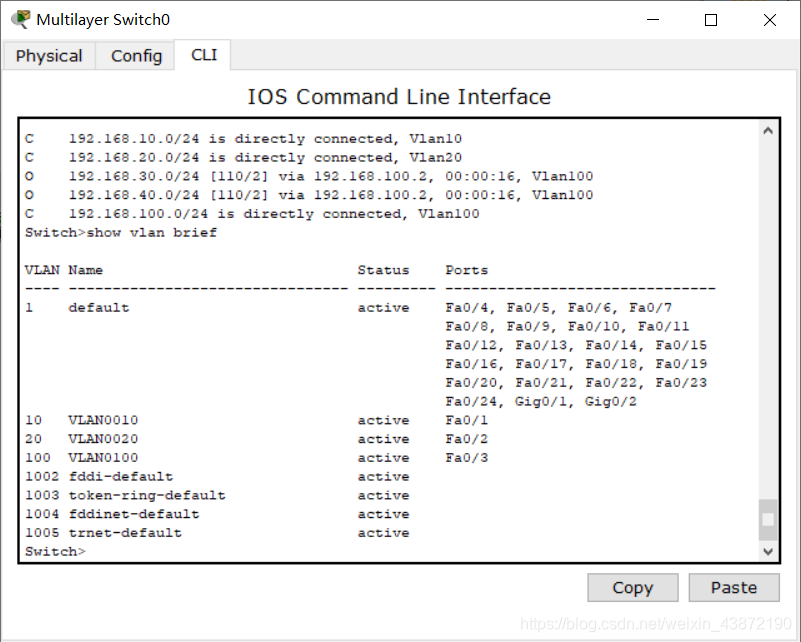Click the Multilayer Switch0 window icon

pos(20,19)
